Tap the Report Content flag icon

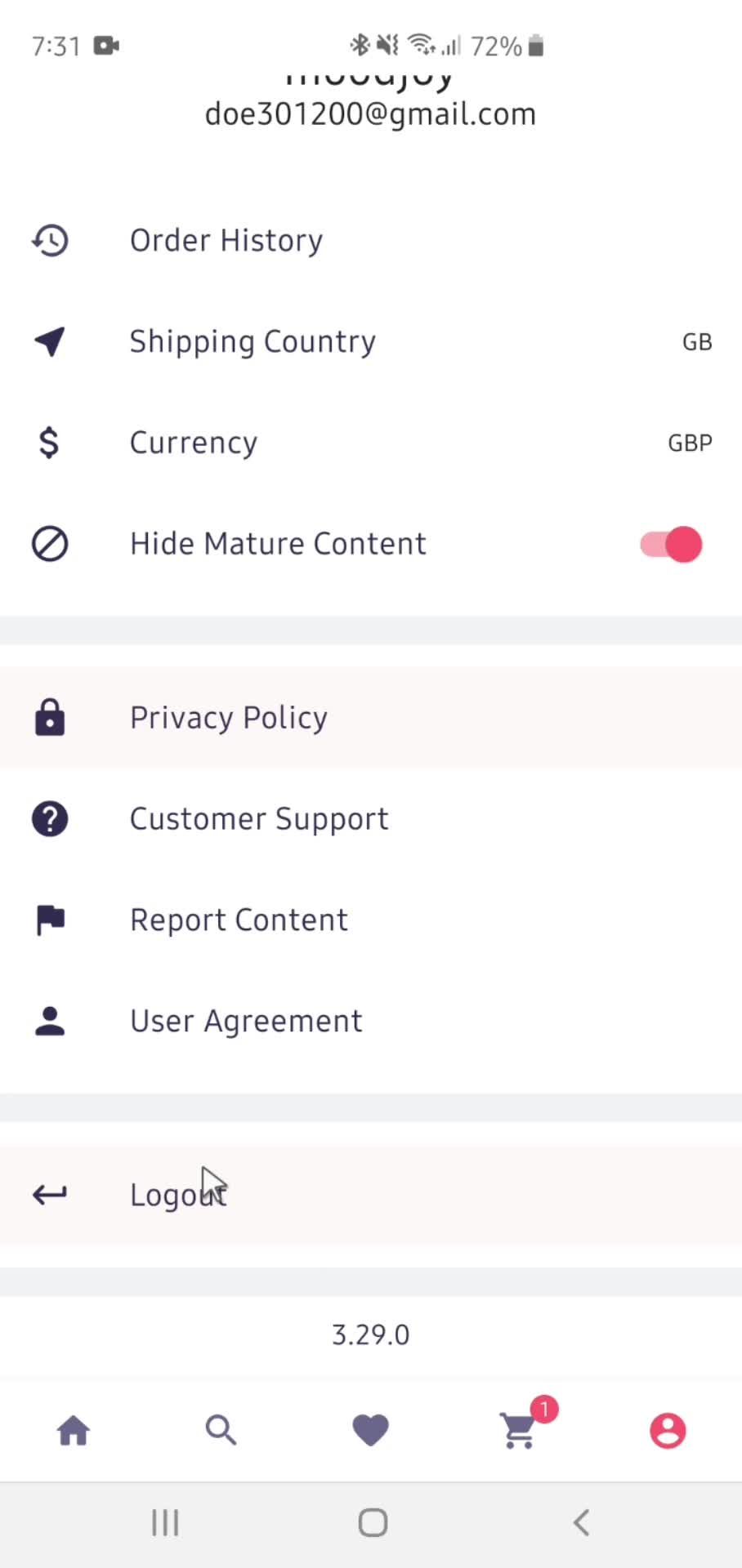pos(51,920)
